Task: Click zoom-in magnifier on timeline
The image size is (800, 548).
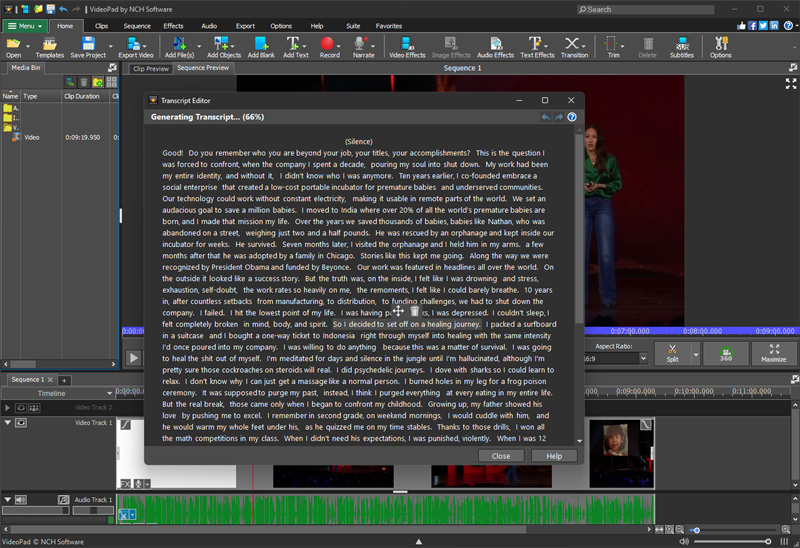Action: [786, 530]
